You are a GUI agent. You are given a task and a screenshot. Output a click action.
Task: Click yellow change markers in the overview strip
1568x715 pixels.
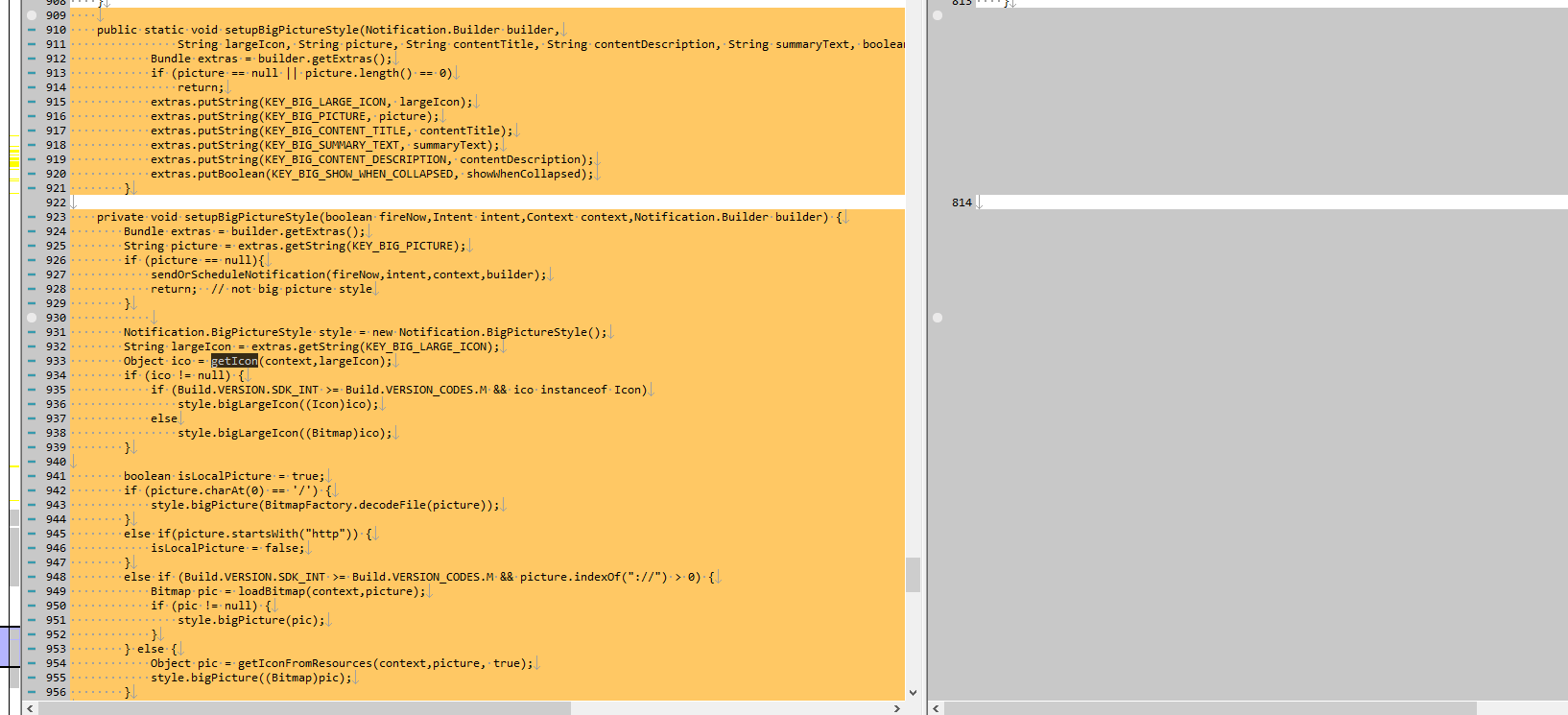(13, 161)
